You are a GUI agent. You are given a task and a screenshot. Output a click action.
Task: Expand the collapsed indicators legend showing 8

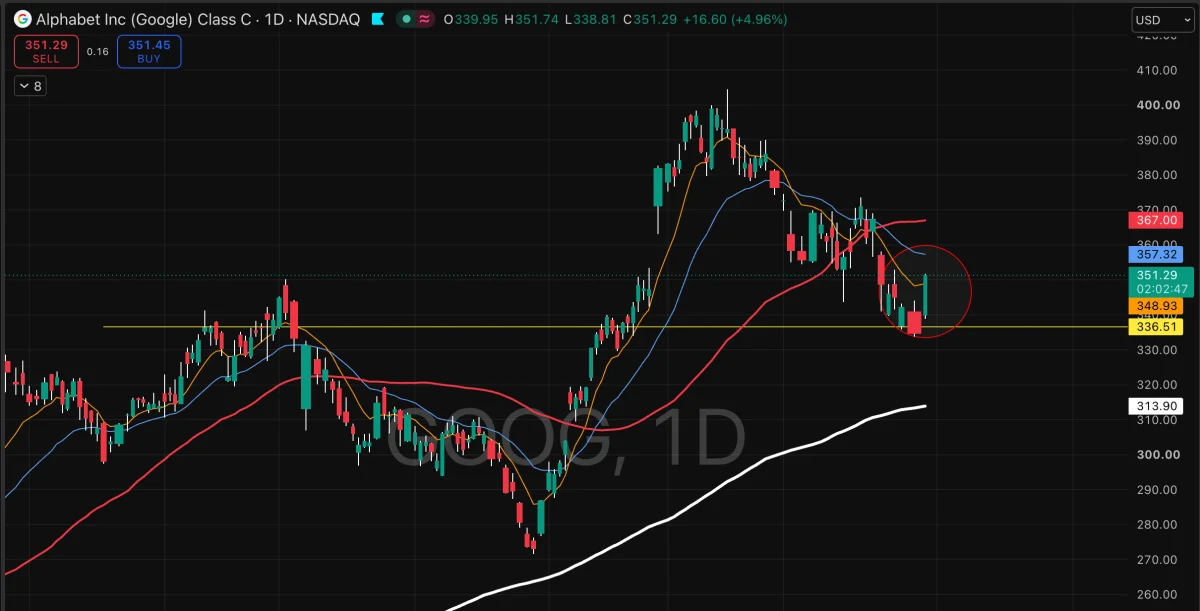point(30,87)
